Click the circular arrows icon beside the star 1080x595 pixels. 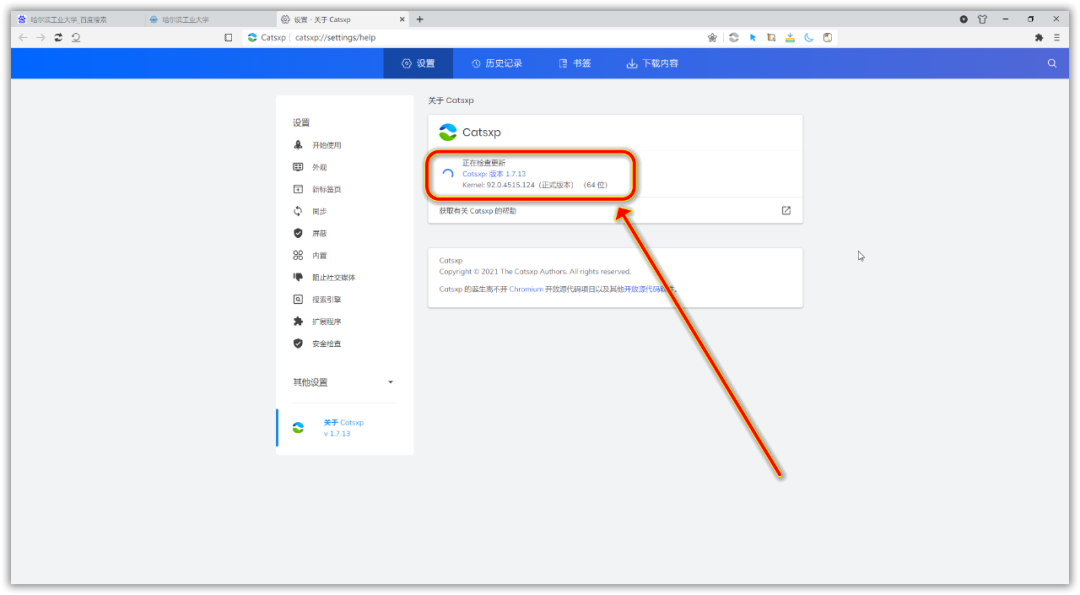tap(734, 37)
